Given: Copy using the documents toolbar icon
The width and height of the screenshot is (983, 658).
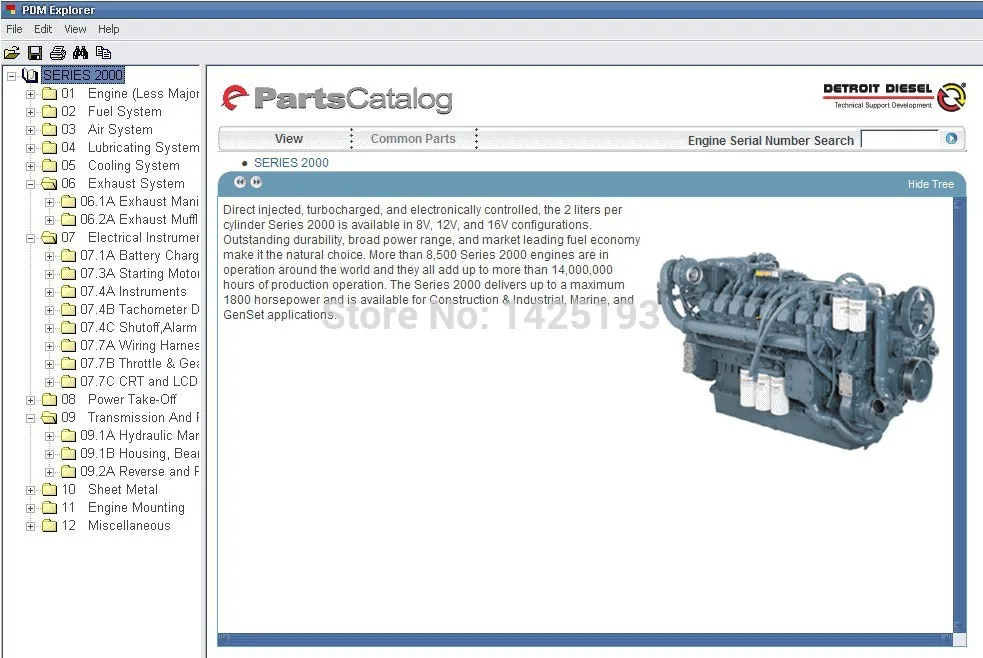Looking at the screenshot, I should [x=103, y=53].
